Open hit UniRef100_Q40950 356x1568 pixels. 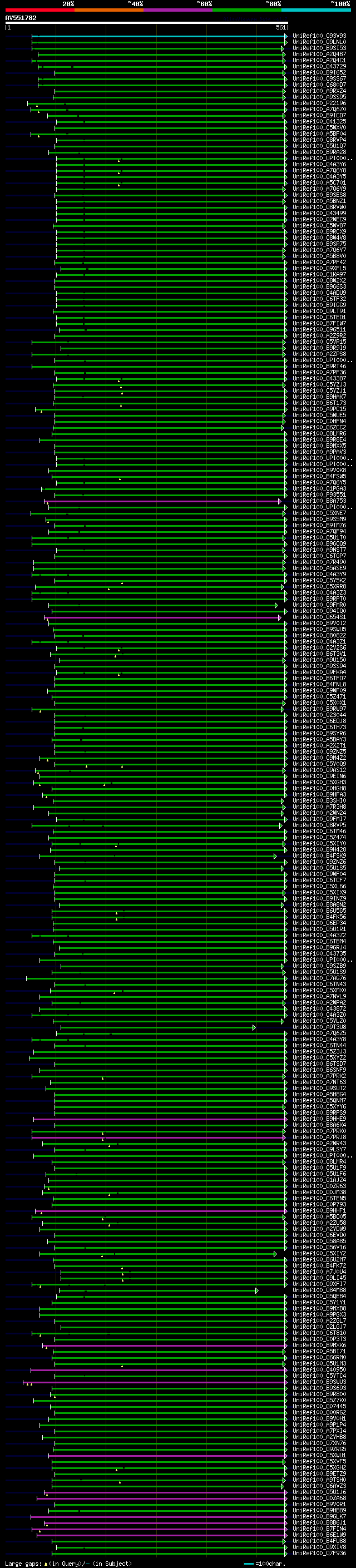(319, 1370)
